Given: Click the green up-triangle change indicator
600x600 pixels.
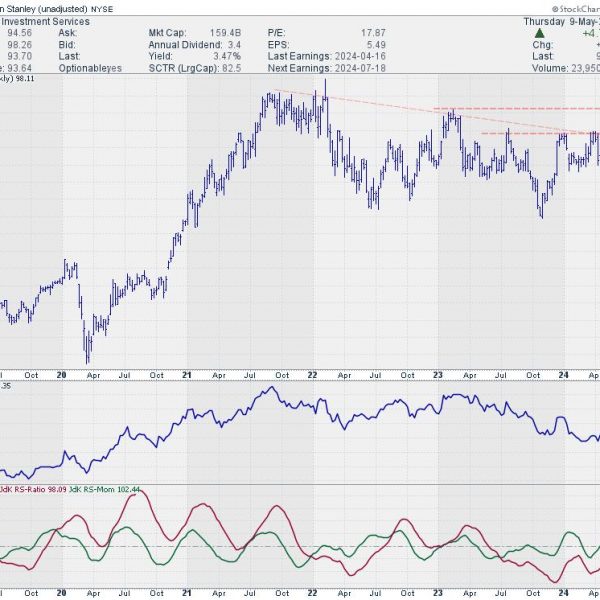Looking at the screenshot, I should 540,33.
